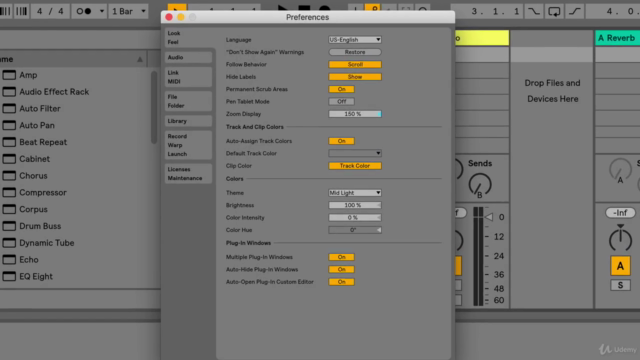Open Record Warp Launch tab
The width and height of the screenshot is (640, 360).
pyautogui.click(x=189, y=145)
